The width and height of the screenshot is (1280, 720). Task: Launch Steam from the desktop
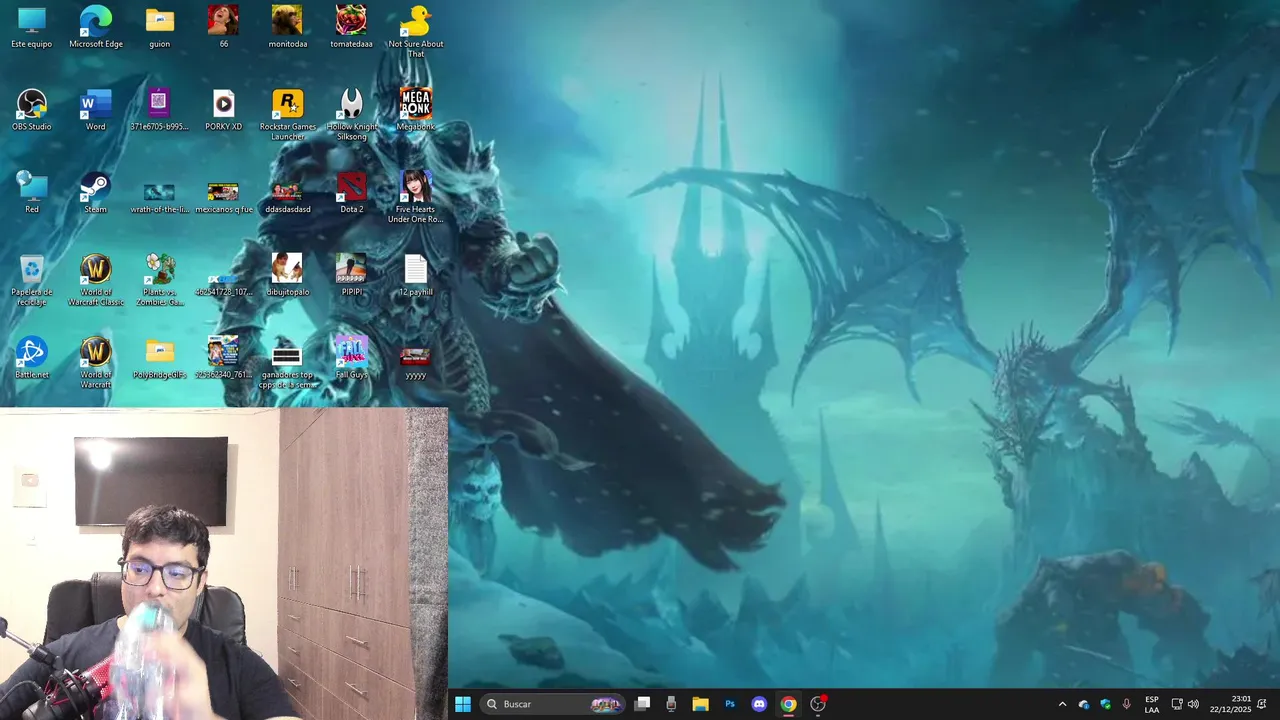(96, 193)
